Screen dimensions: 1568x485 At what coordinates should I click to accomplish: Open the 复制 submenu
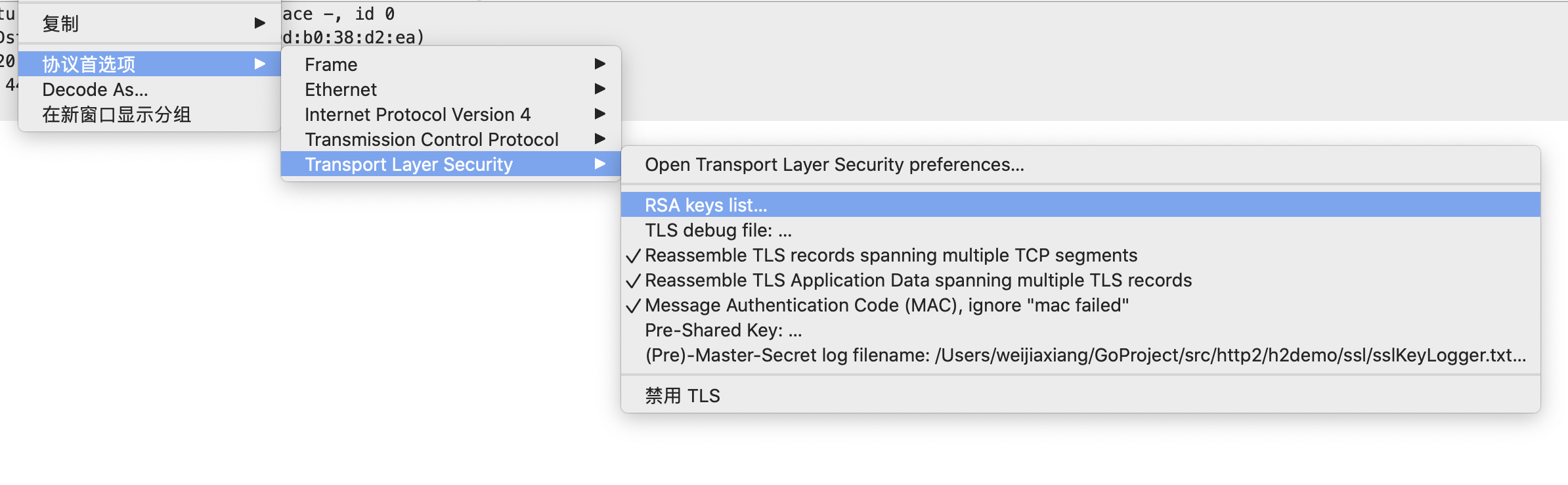(61, 24)
